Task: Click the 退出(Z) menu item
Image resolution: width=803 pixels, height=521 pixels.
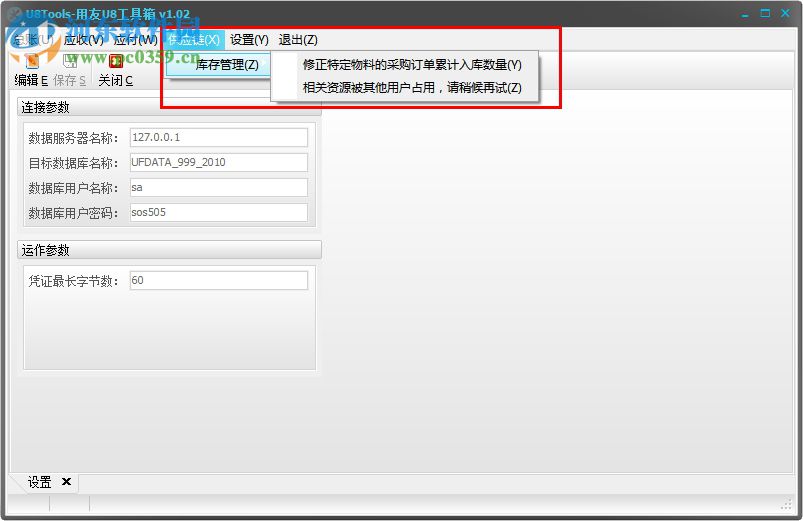Action: click(x=298, y=40)
